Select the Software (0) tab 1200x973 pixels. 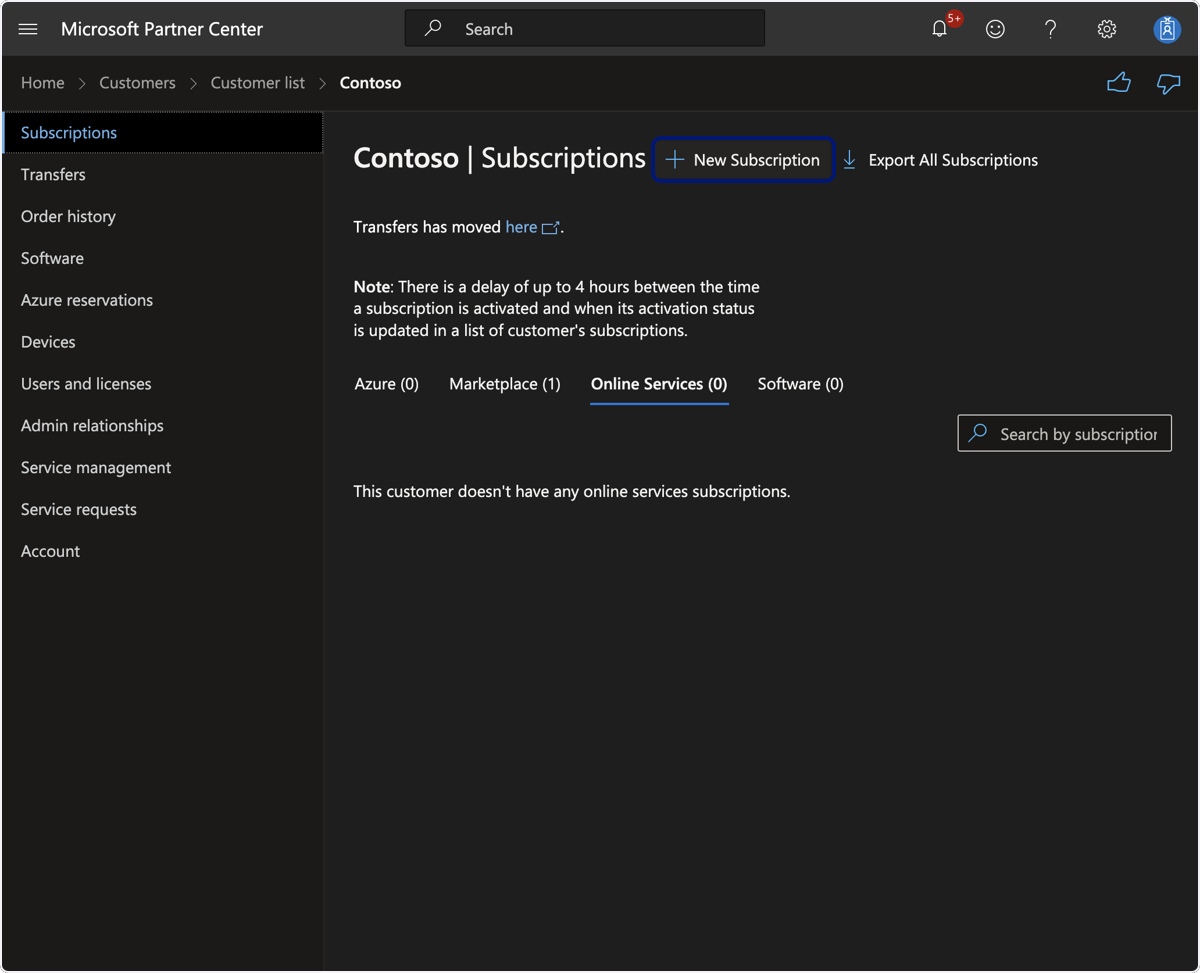(x=800, y=384)
